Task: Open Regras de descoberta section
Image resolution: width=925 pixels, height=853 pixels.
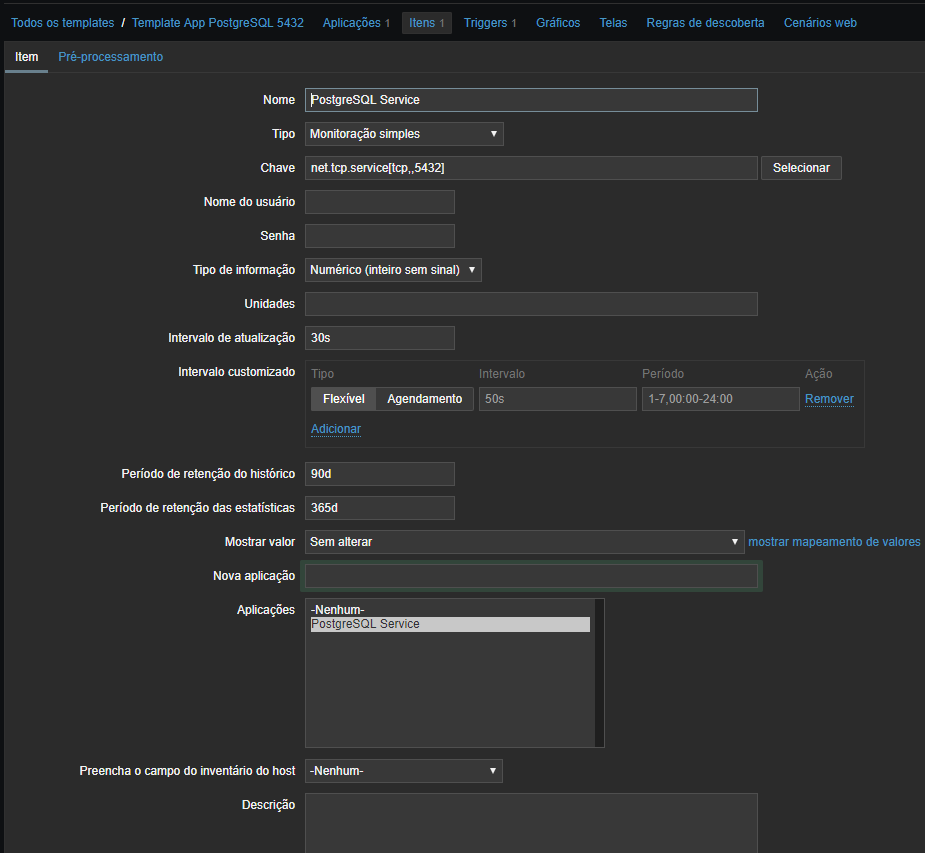Action: click(x=705, y=23)
